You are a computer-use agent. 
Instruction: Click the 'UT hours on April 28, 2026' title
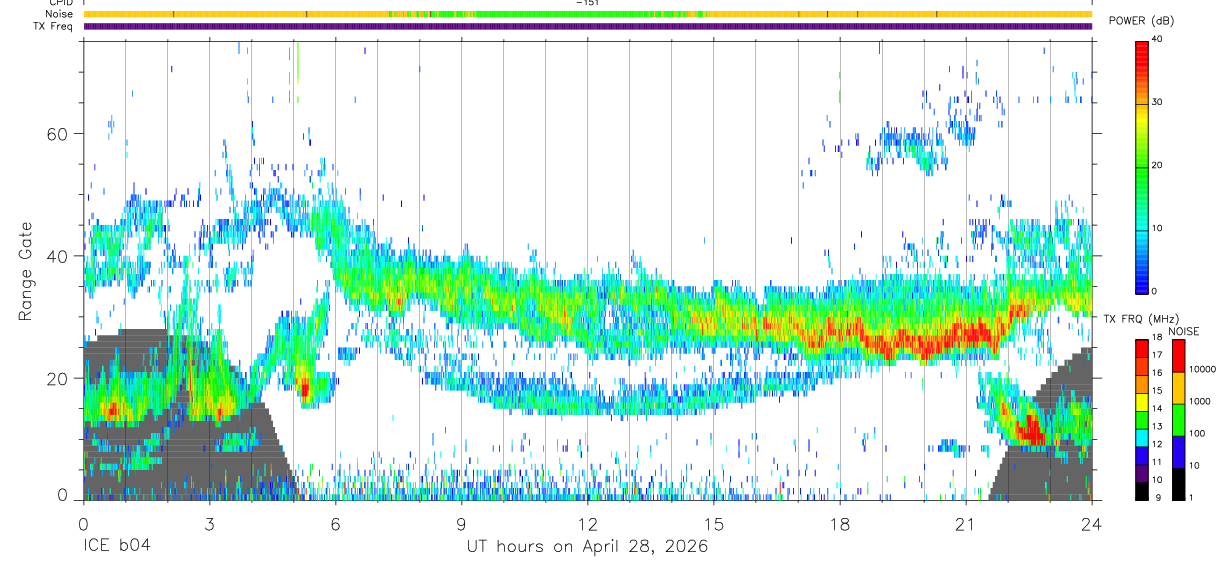click(587, 547)
